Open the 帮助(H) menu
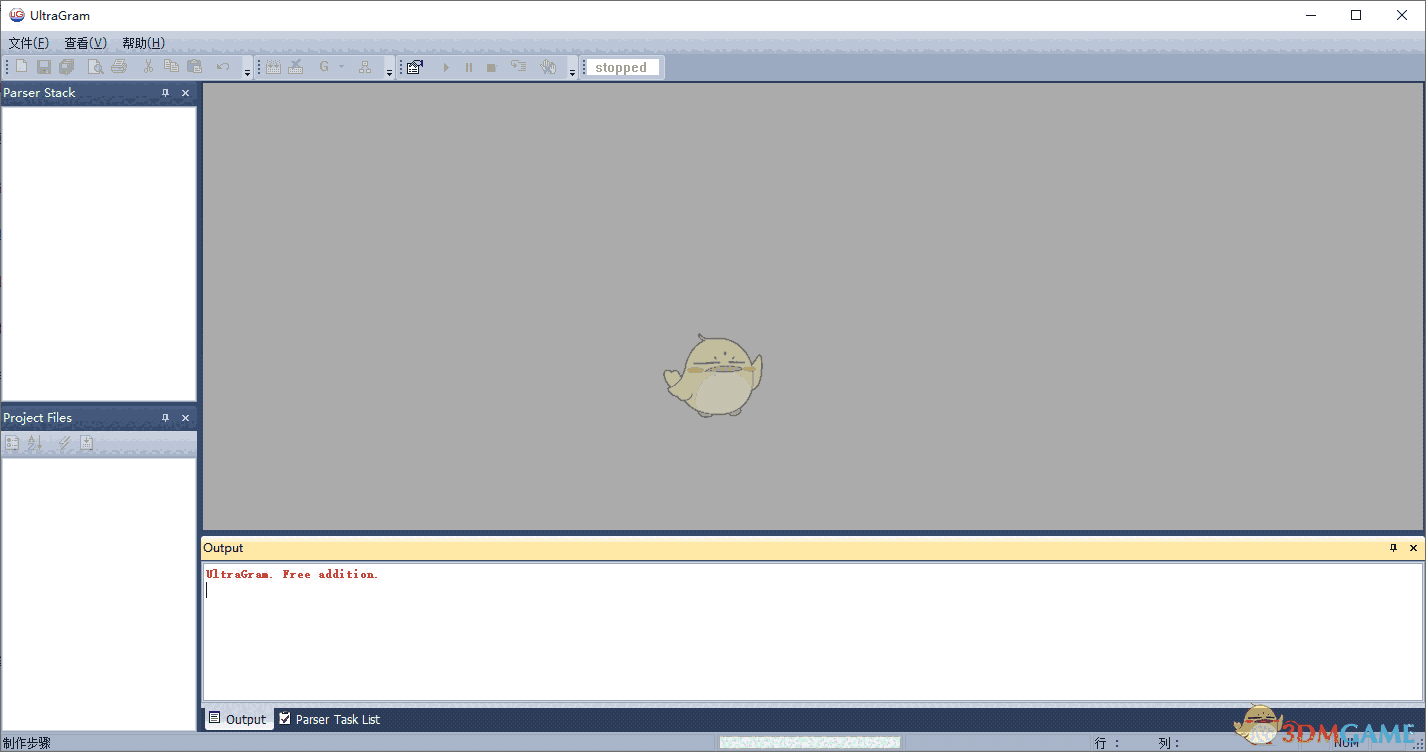The height and width of the screenshot is (752, 1426). [x=144, y=43]
